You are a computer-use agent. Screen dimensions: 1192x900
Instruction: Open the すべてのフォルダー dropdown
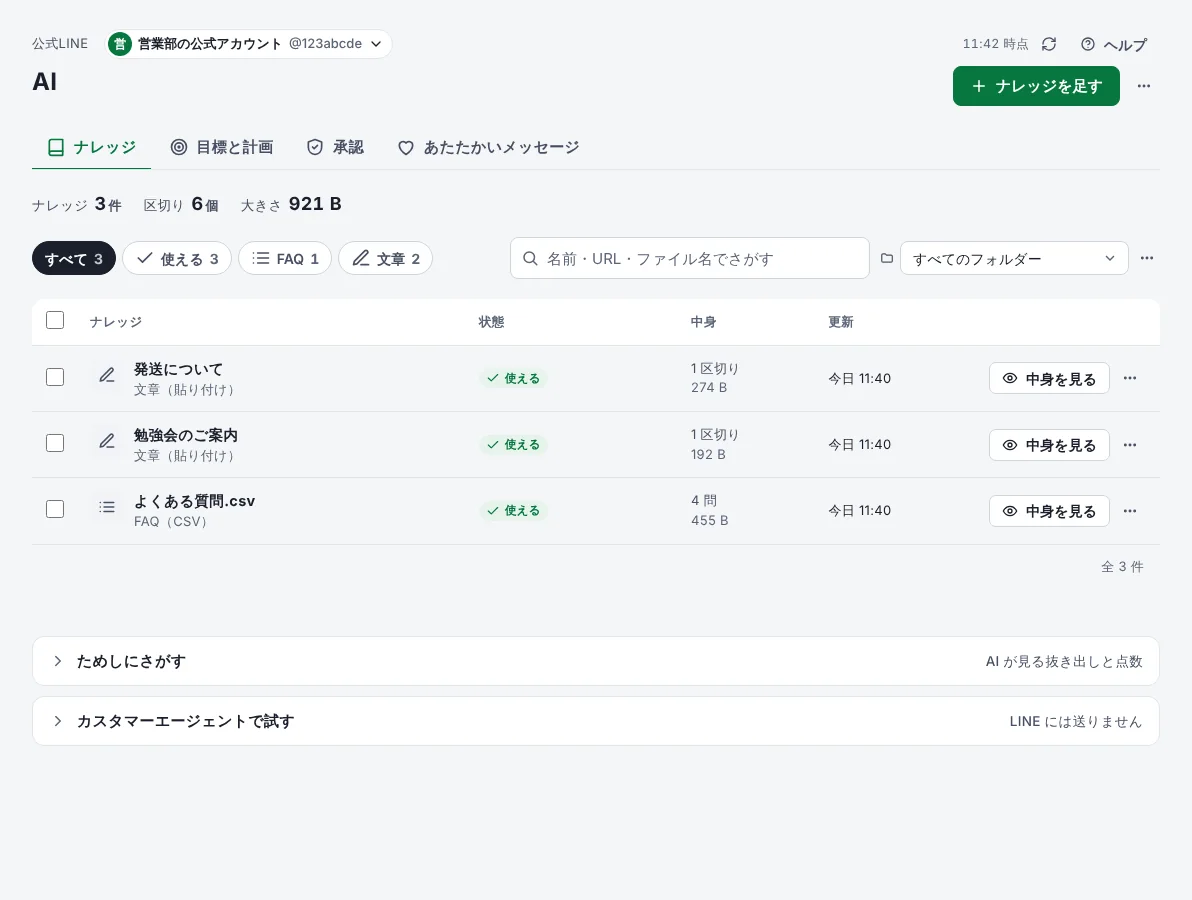tap(1014, 259)
